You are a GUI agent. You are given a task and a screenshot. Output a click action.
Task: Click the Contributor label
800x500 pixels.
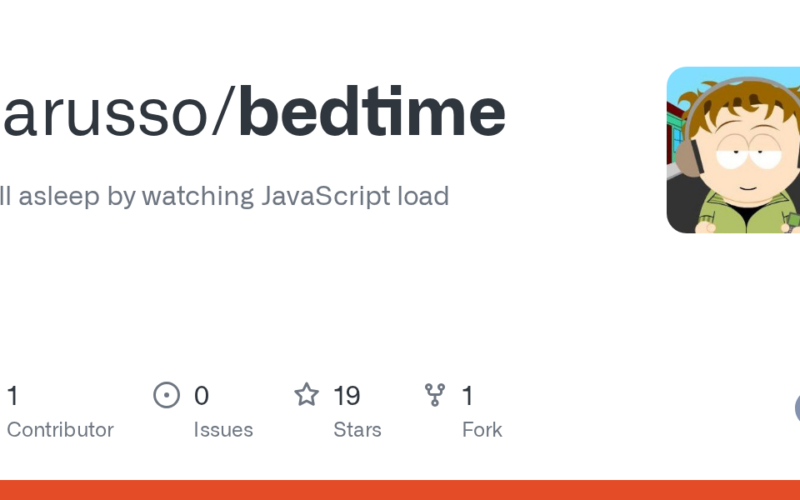coord(60,430)
